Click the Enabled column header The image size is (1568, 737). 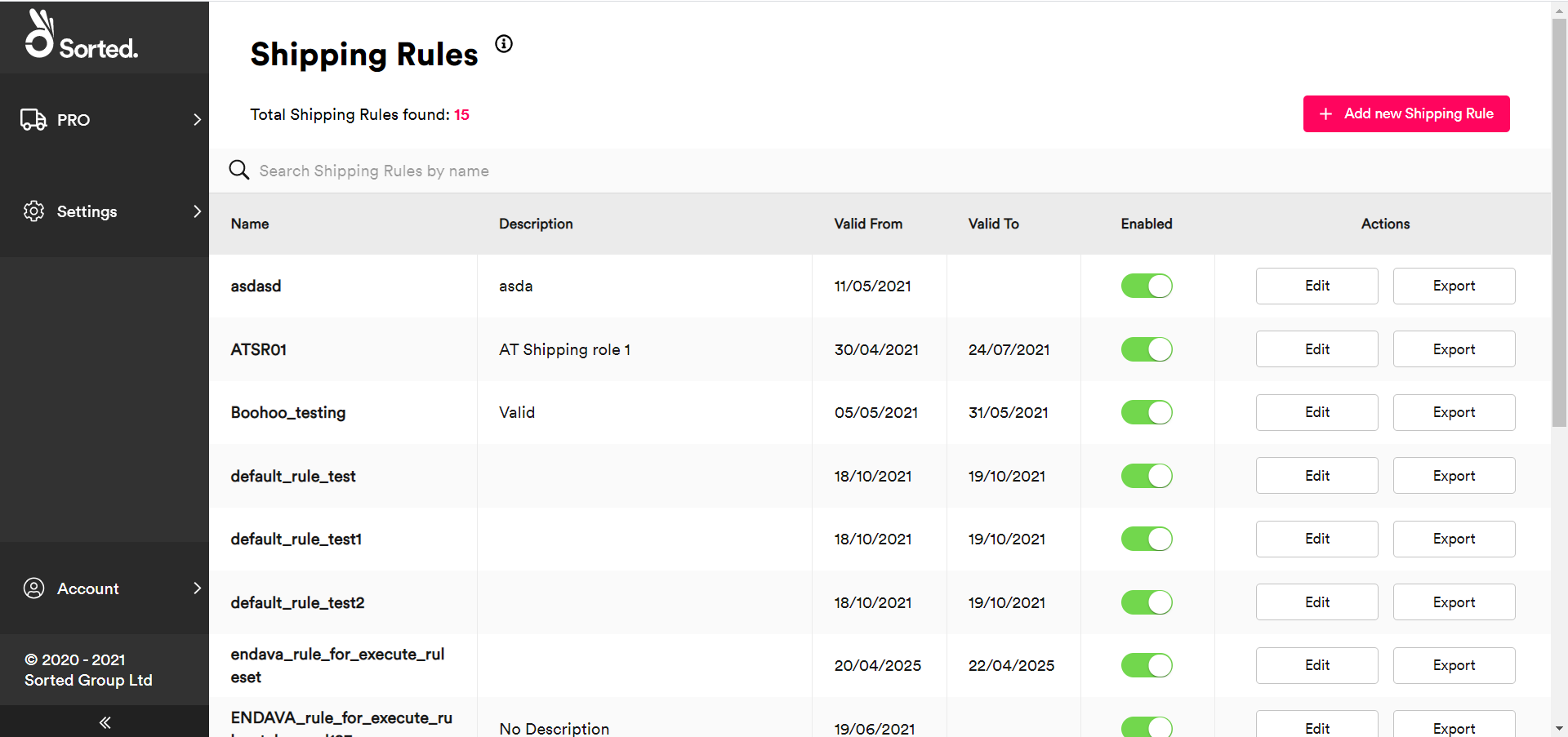(x=1147, y=224)
